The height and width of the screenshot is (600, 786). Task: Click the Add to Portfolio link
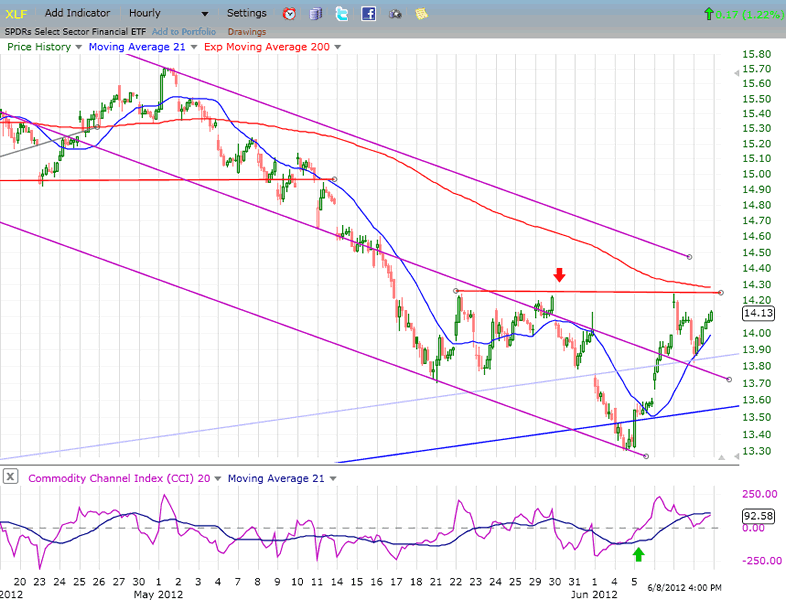point(183,32)
